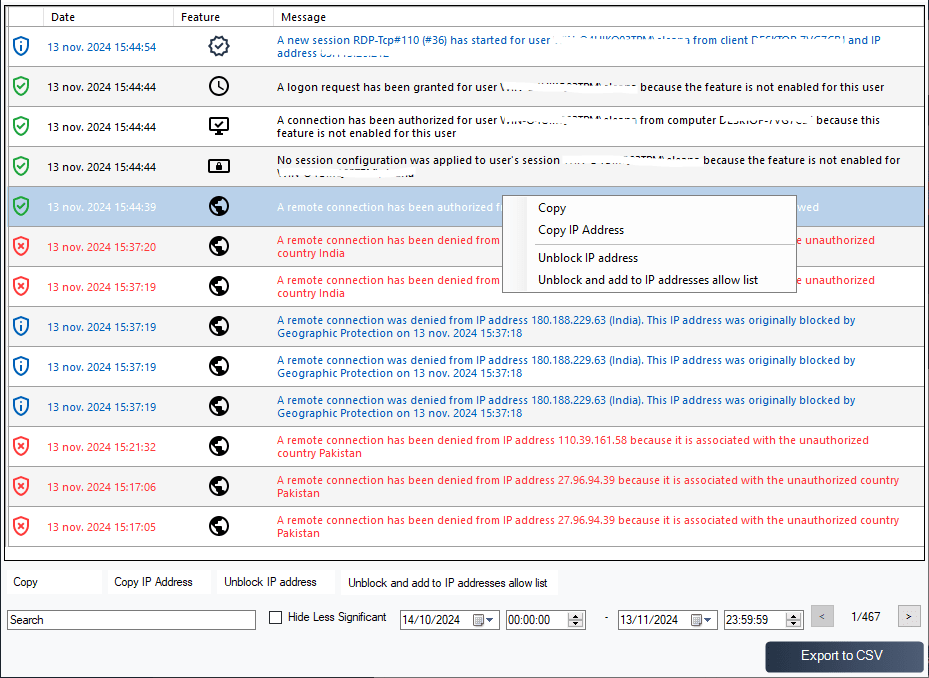Click the padlock icon on the session configuration row
The image size is (929, 678).
pos(218,166)
